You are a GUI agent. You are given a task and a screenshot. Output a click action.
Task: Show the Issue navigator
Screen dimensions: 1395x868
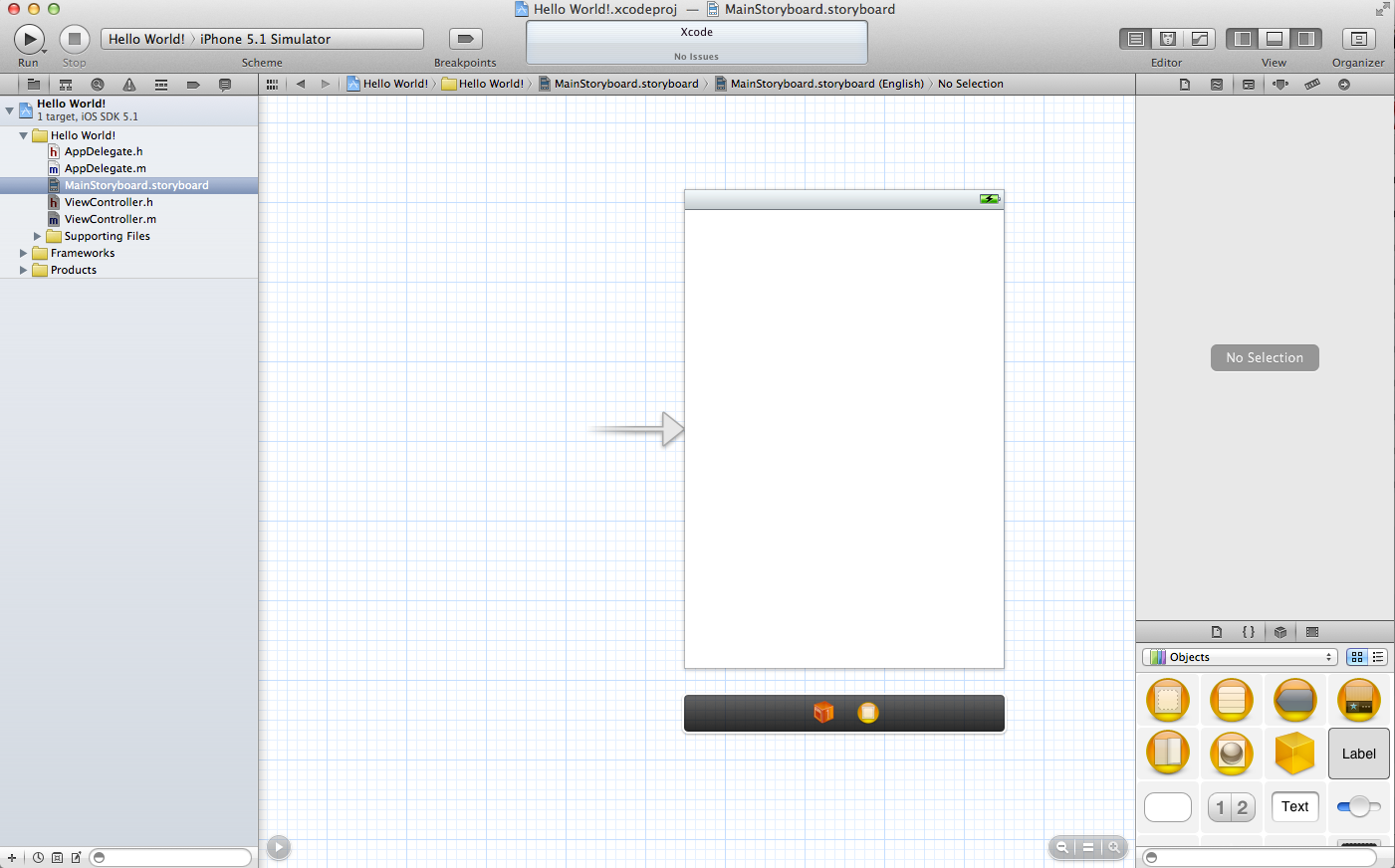point(129,85)
